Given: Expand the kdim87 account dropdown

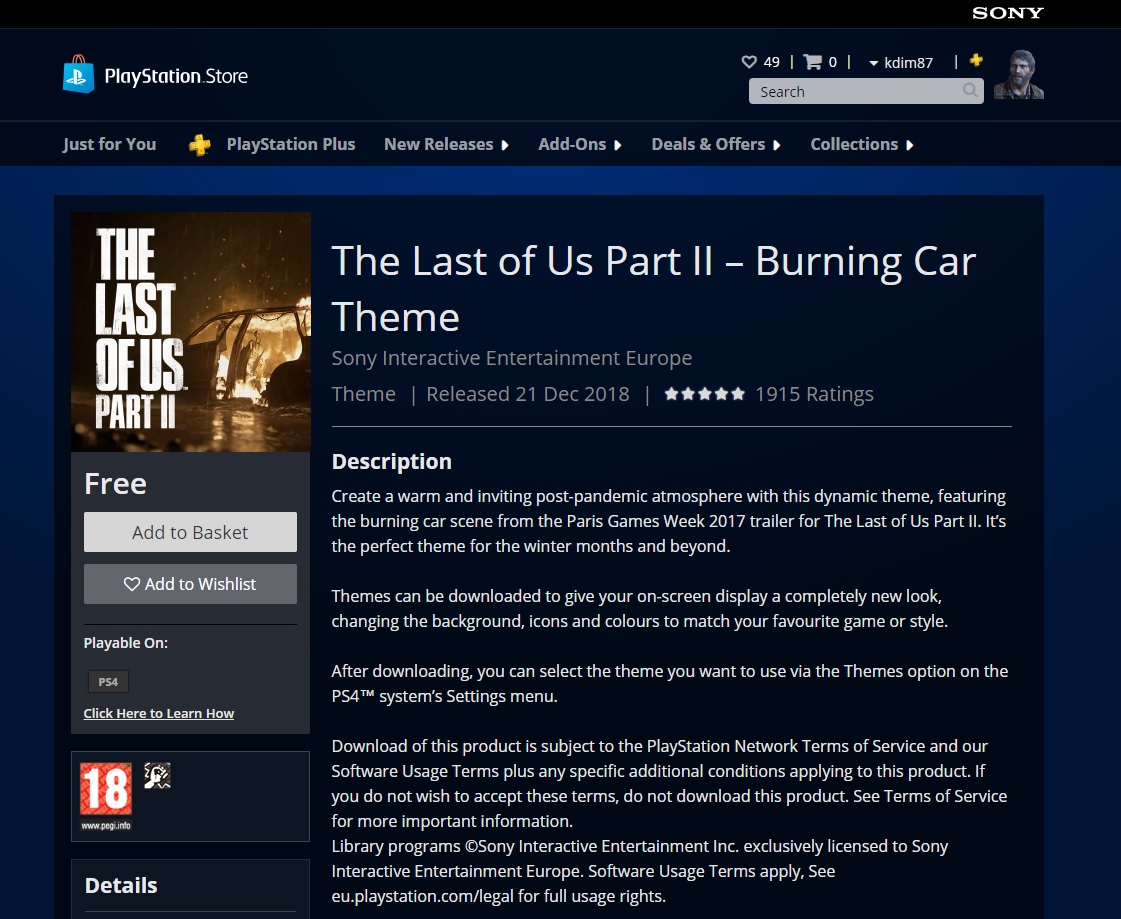Looking at the screenshot, I should [x=900, y=63].
